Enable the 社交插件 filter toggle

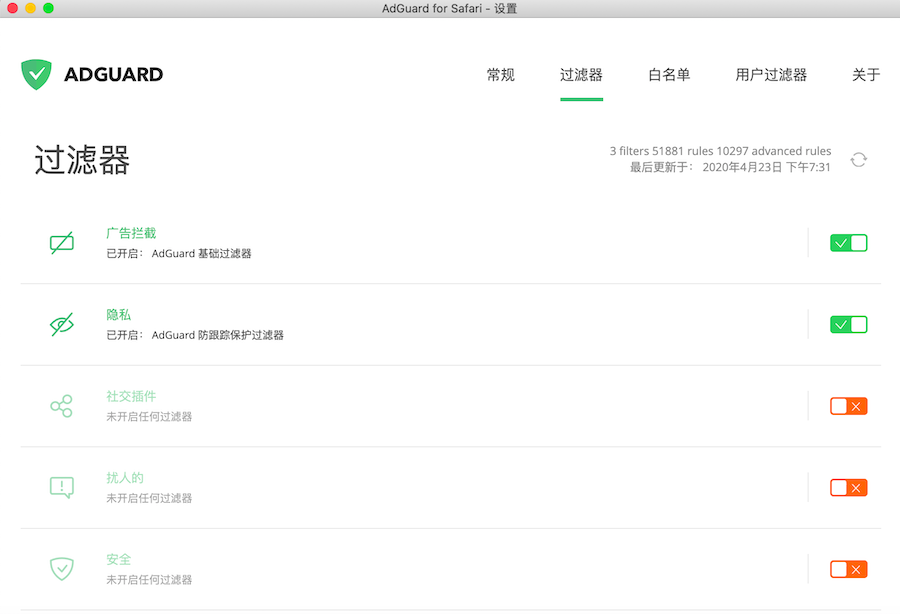pos(848,406)
